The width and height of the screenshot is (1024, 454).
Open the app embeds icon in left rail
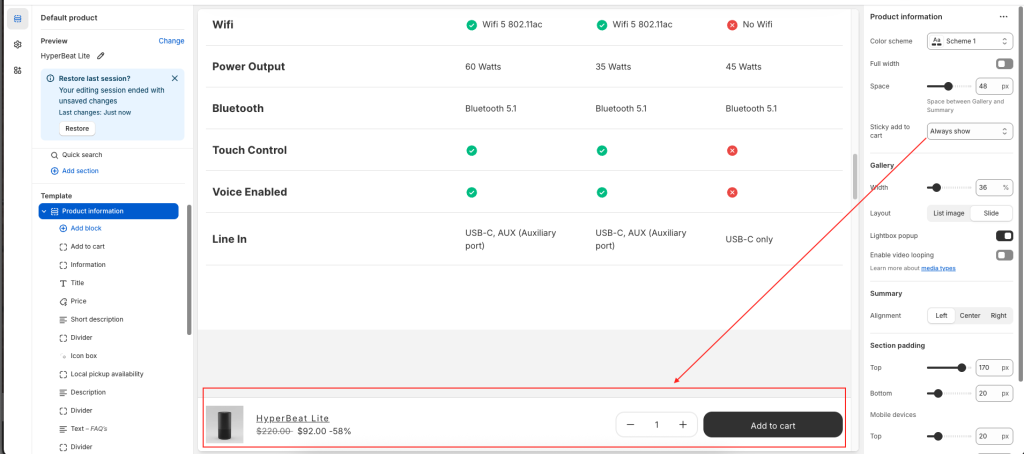click(18, 70)
